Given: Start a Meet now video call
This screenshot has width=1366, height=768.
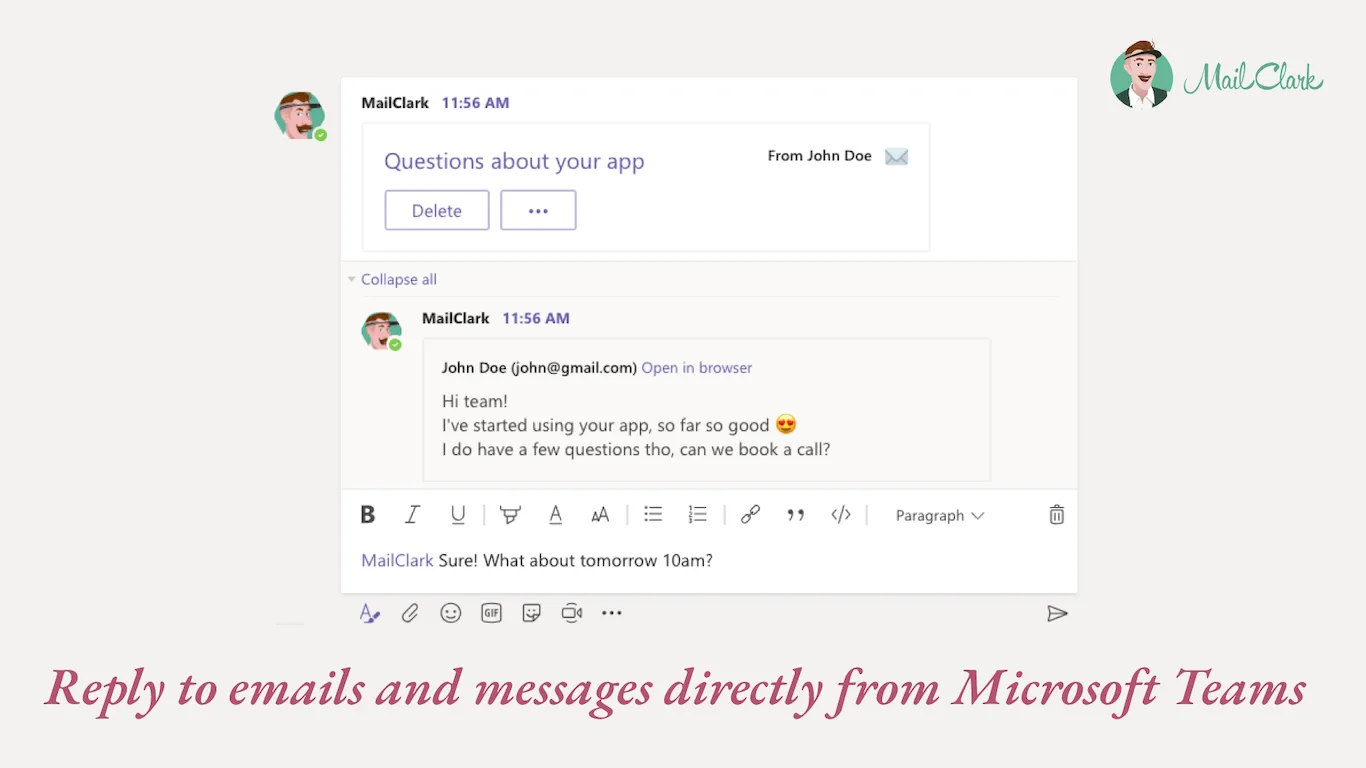Looking at the screenshot, I should point(572,613).
